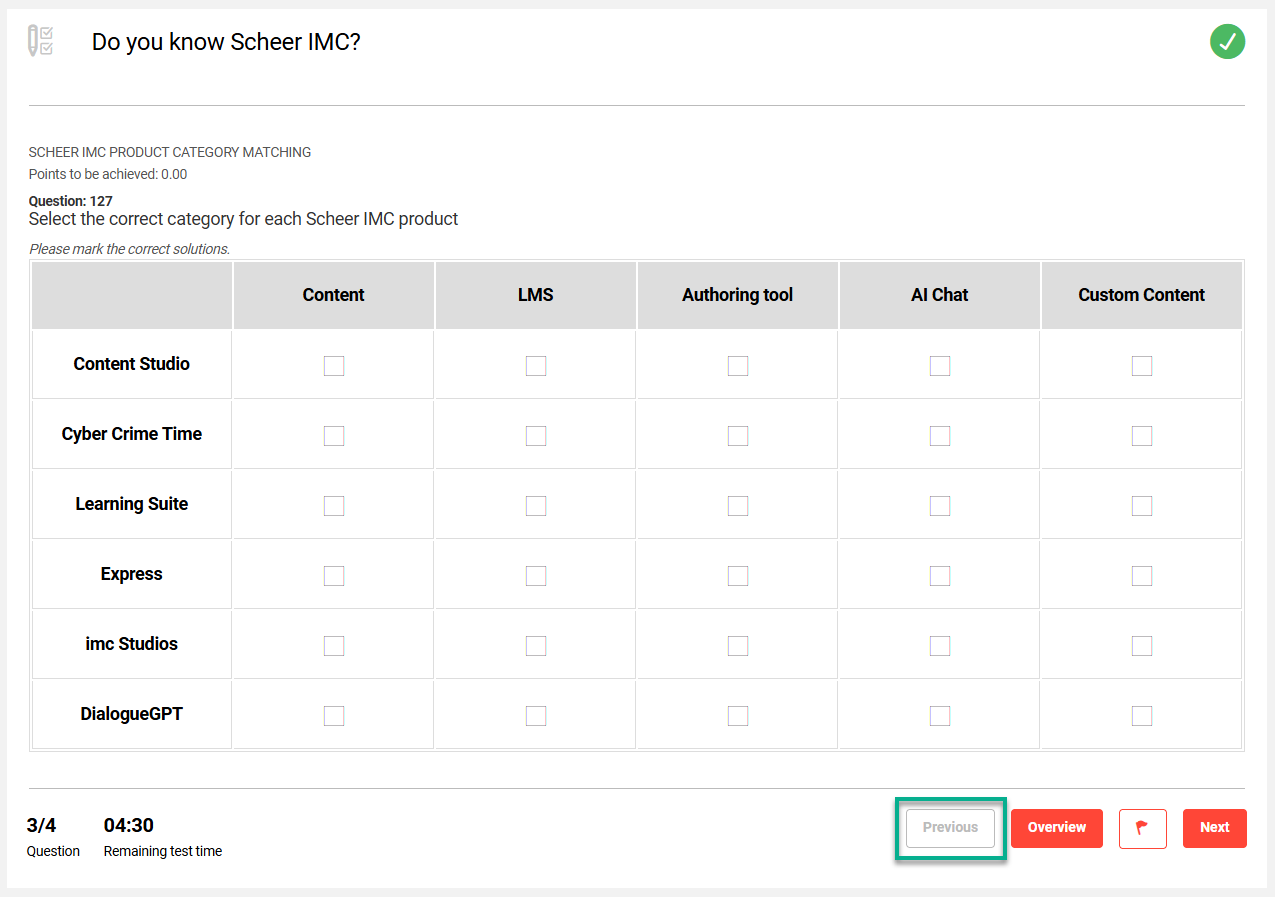This screenshot has height=897, width=1275.
Task: Click the question type pencil checklist icon
Action: [x=41, y=41]
